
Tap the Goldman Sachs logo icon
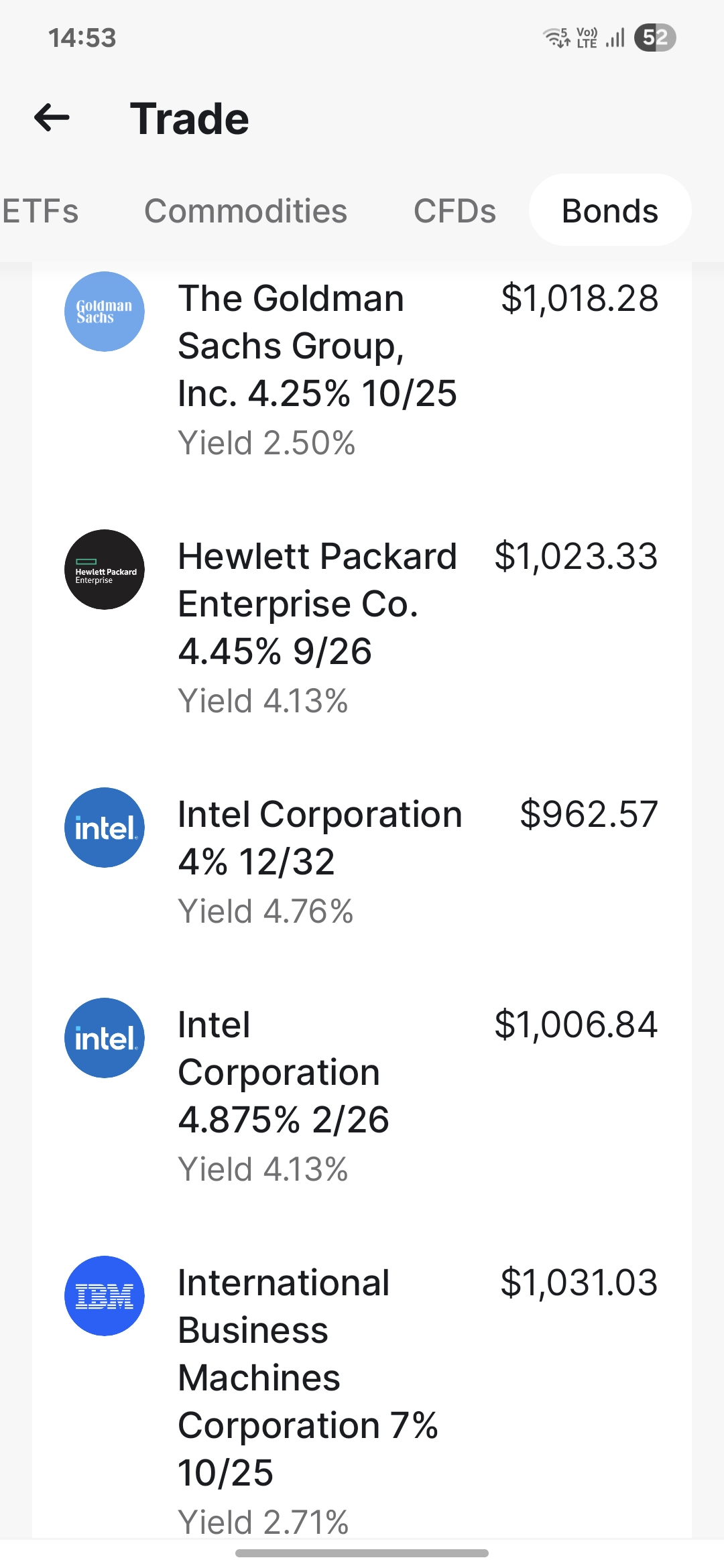coord(105,312)
